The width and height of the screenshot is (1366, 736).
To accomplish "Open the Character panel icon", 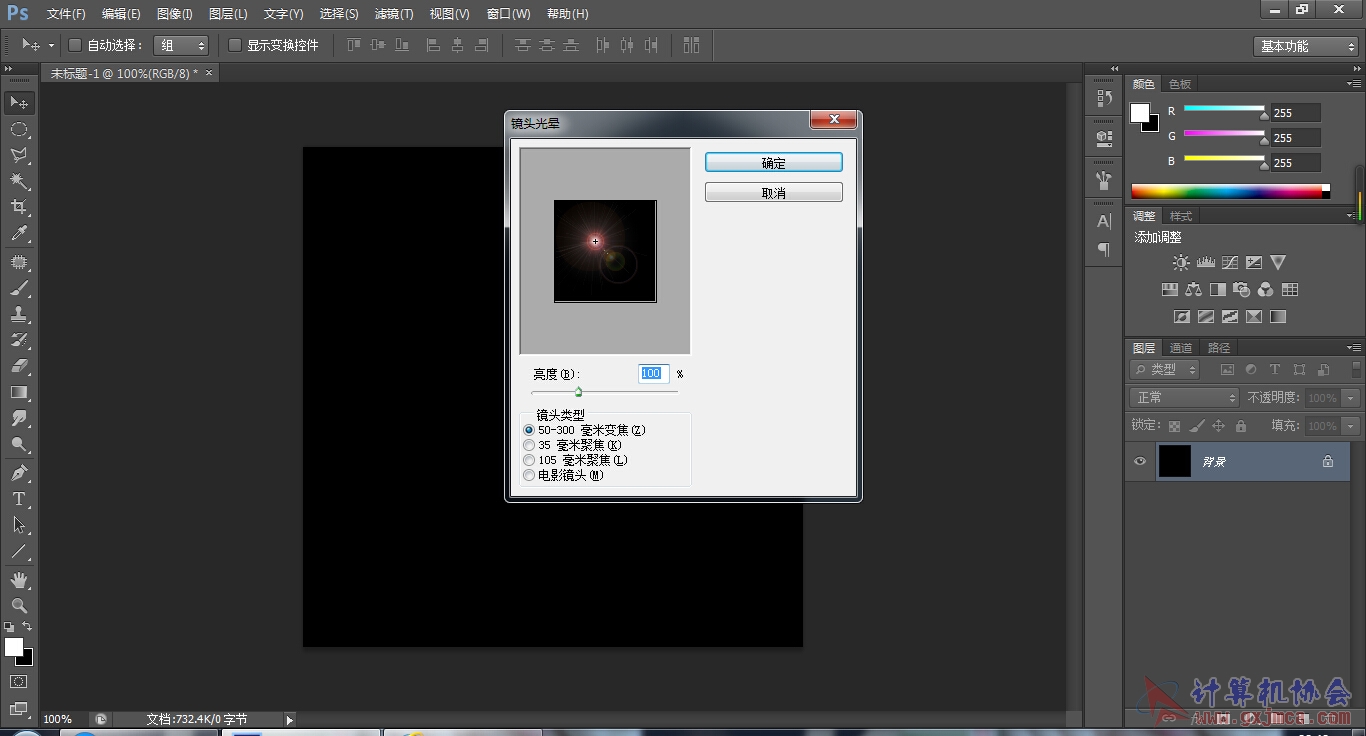I will pos(1104,221).
